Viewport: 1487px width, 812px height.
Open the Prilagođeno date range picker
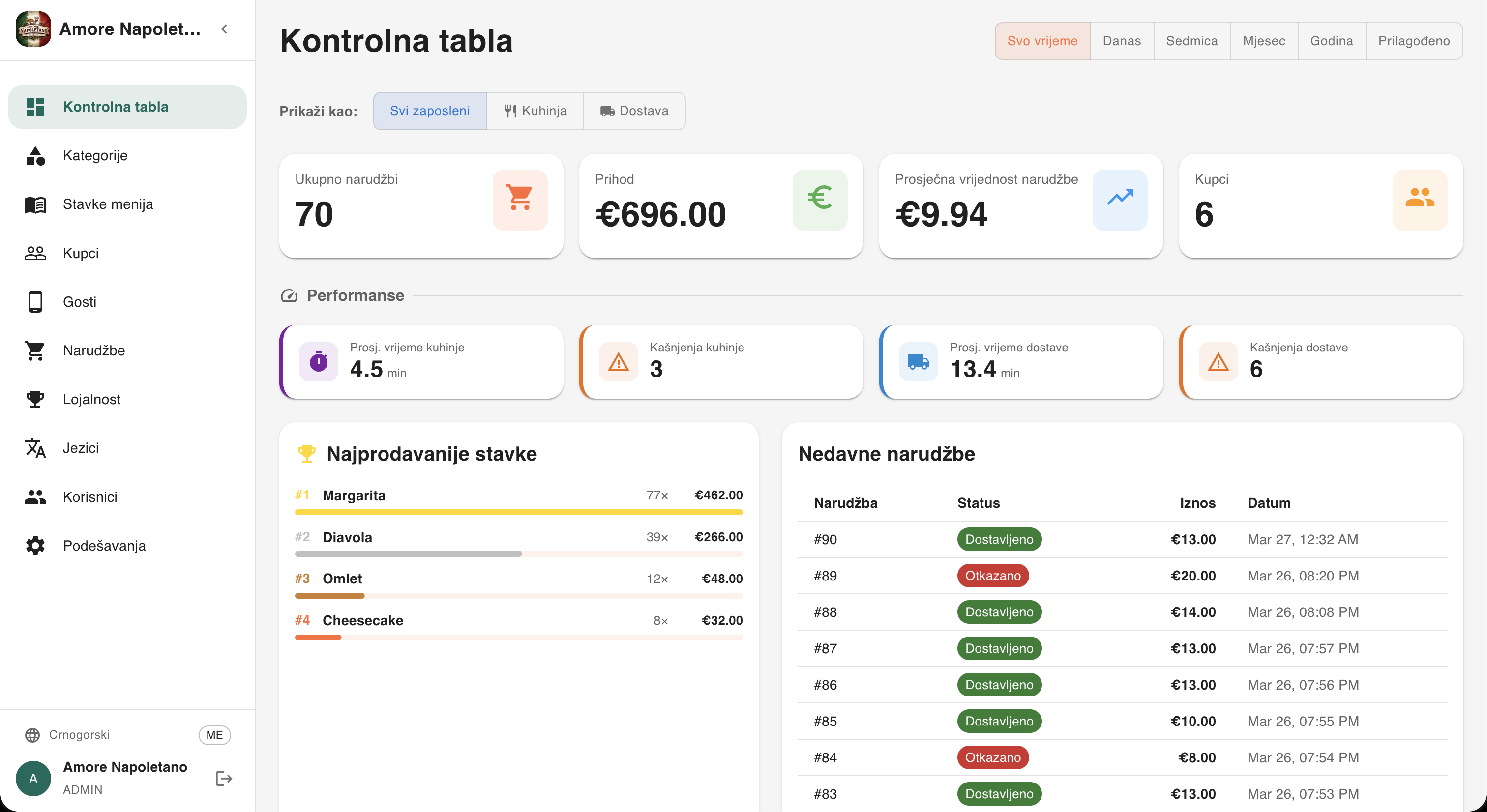(1414, 40)
